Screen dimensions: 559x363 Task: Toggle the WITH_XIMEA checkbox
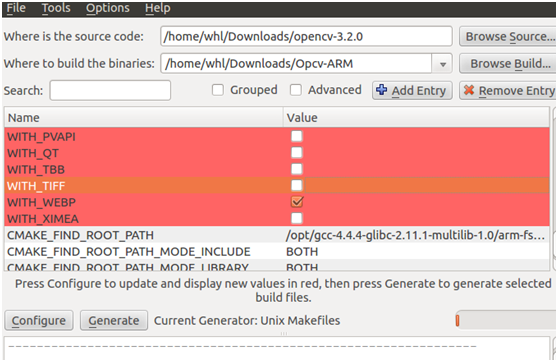point(297,218)
